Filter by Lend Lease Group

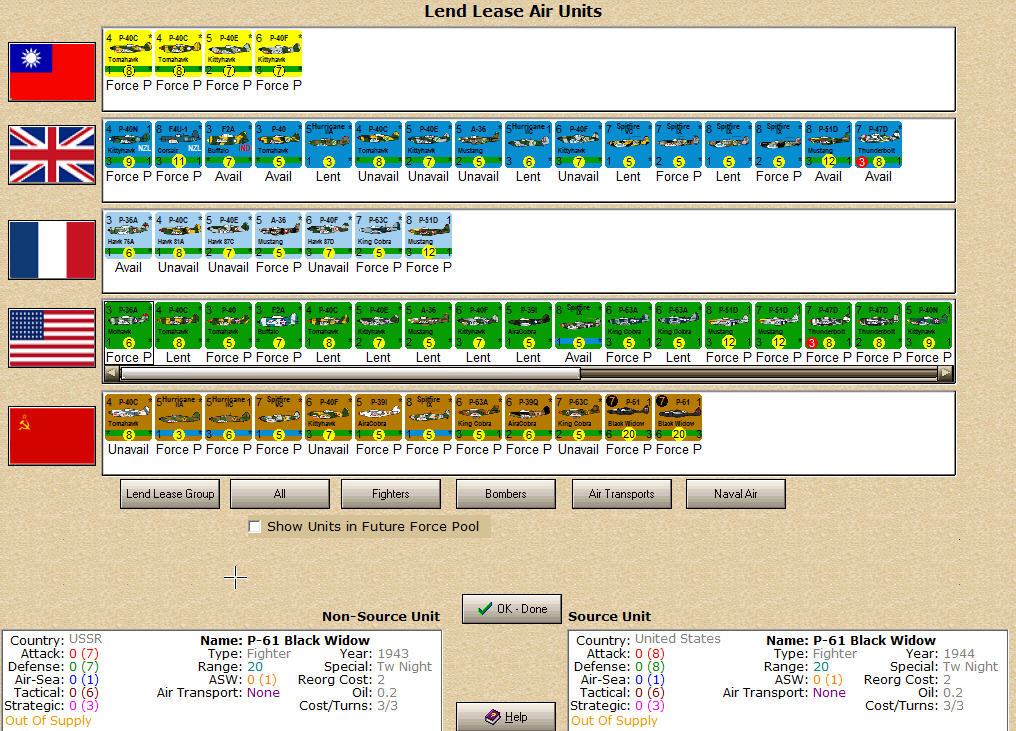click(170, 494)
